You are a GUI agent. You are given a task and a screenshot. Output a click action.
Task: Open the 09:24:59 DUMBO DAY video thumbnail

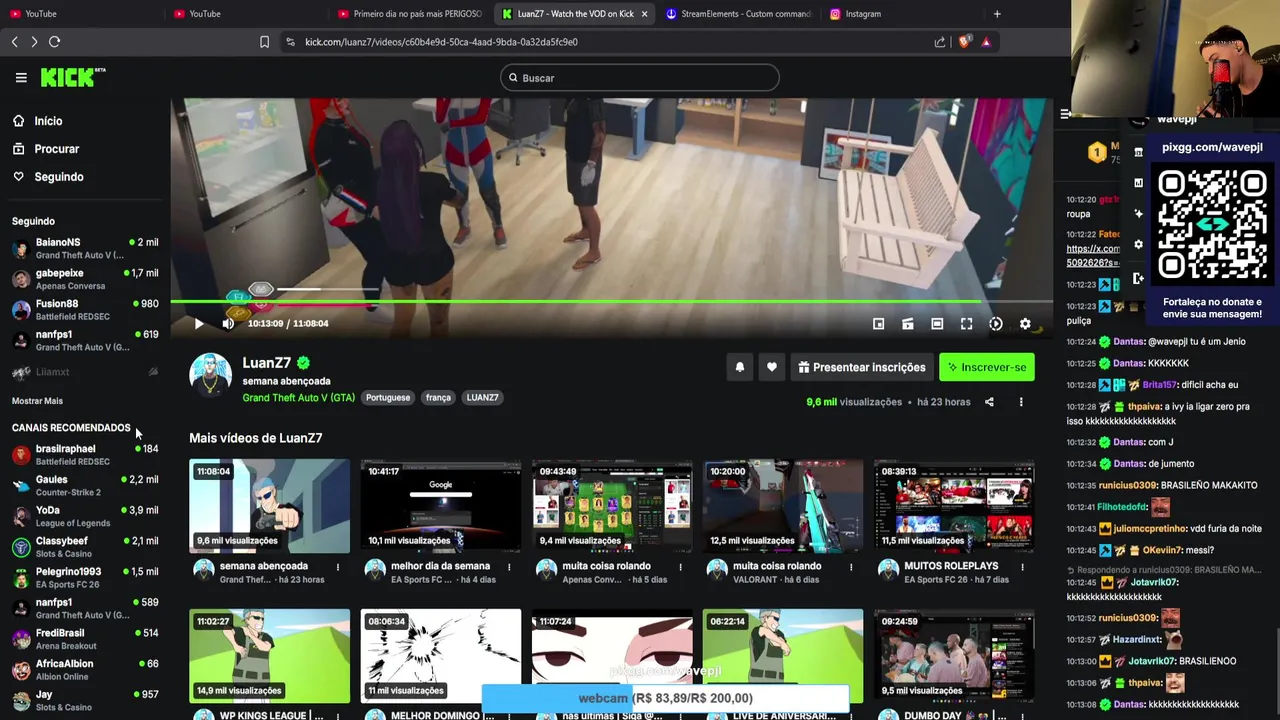pos(954,656)
